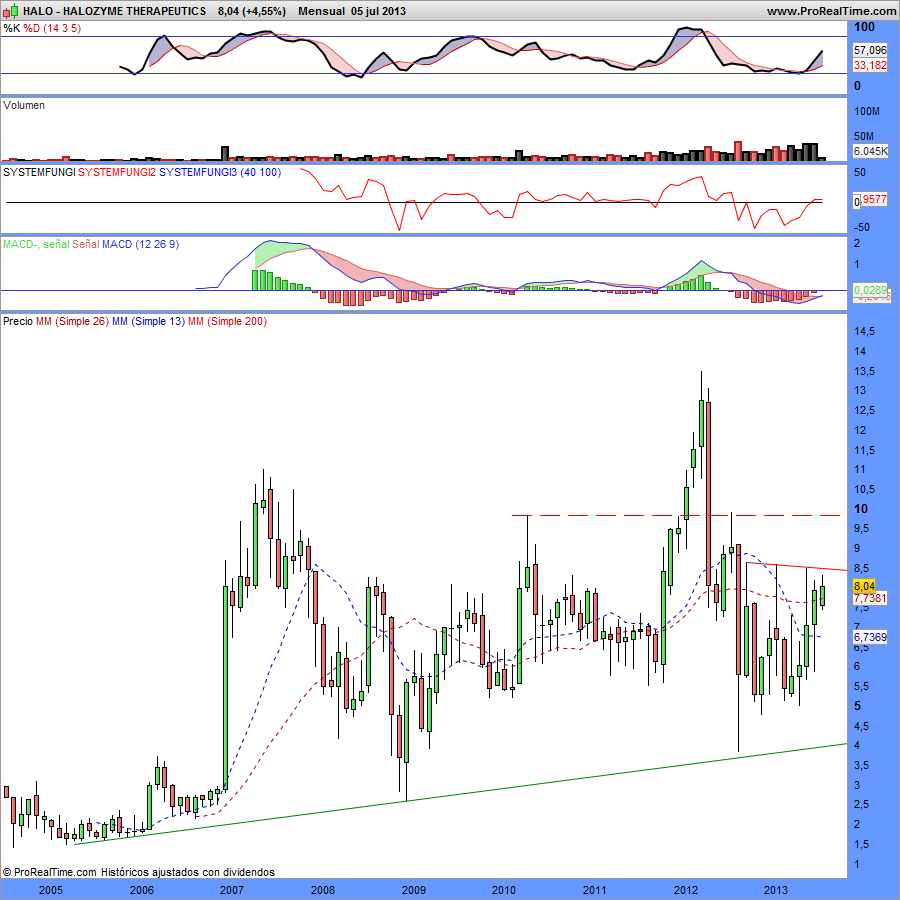900x900 pixels.
Task: Click the 2013 year label
Action: point(776,890)
